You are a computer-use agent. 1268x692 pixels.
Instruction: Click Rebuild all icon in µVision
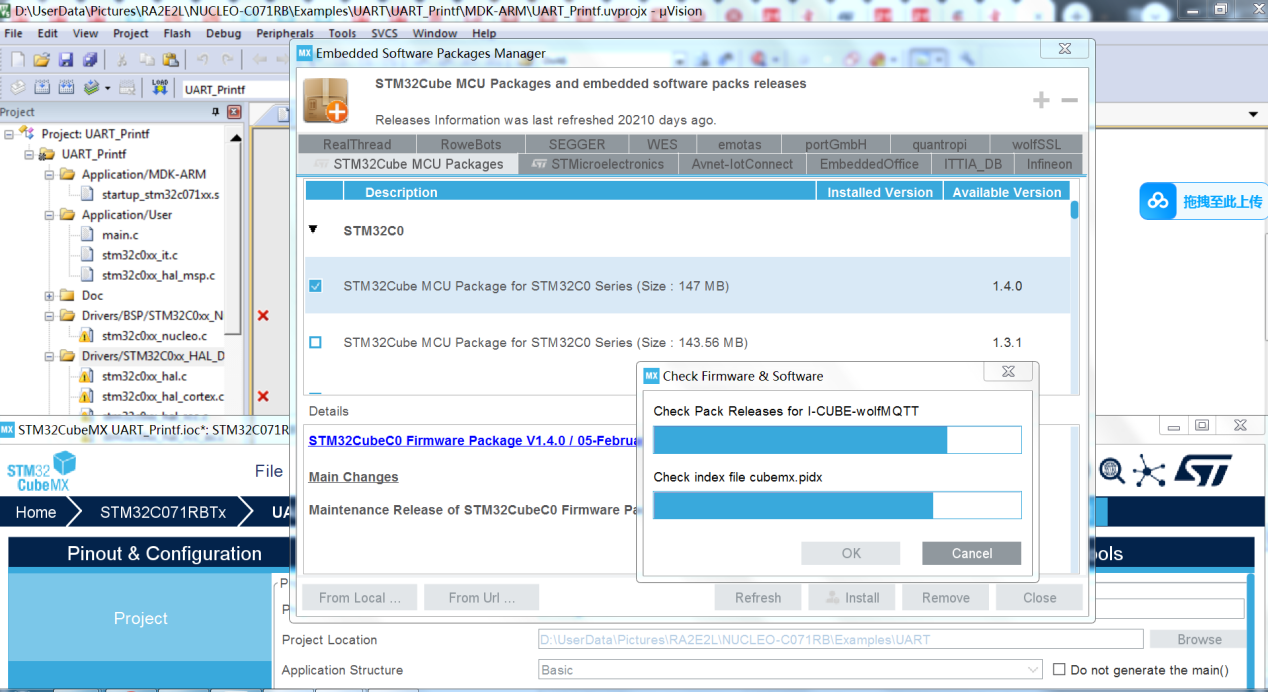tap(66, 88)
